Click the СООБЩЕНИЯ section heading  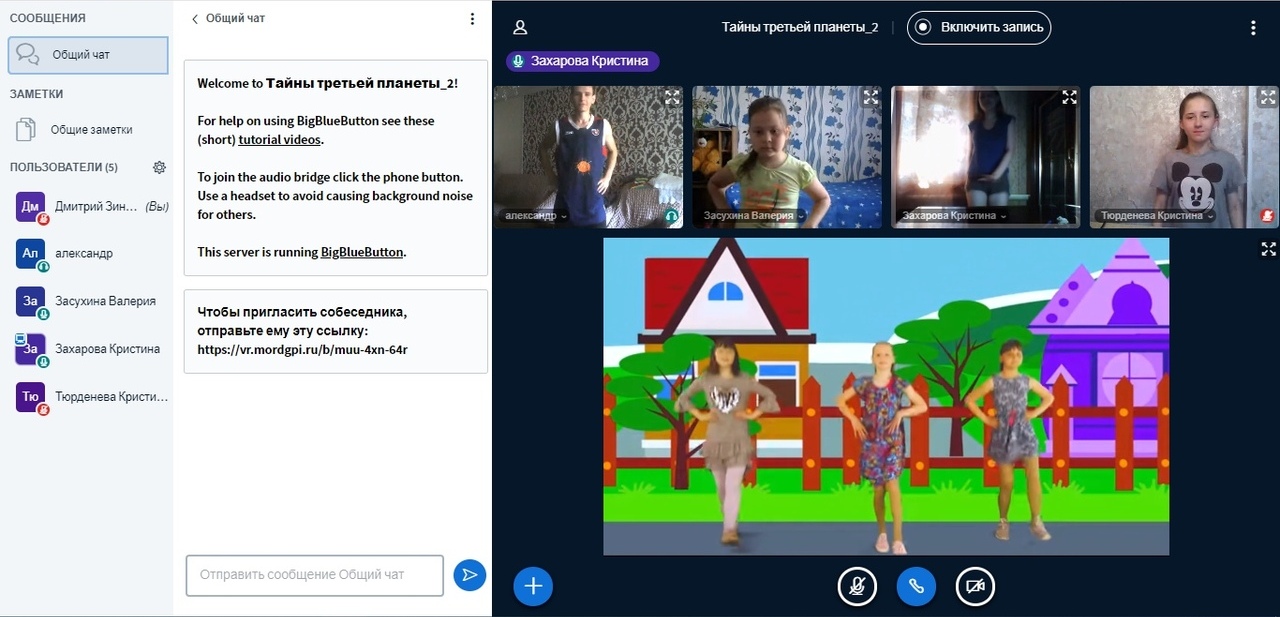click(48, 18)
